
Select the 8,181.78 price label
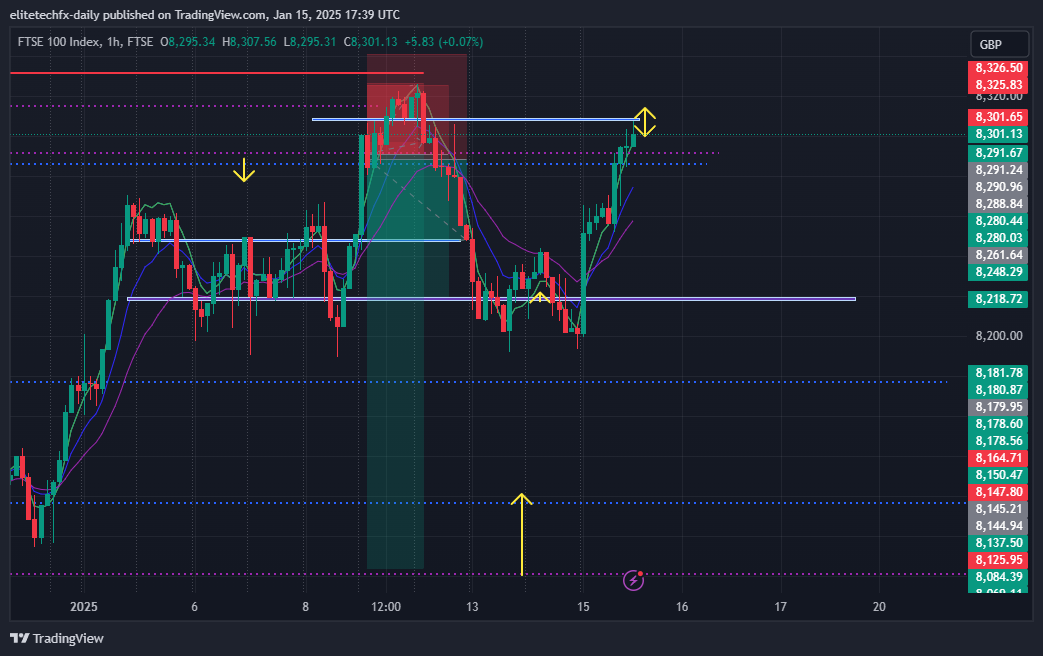click(x=998, y=373)
